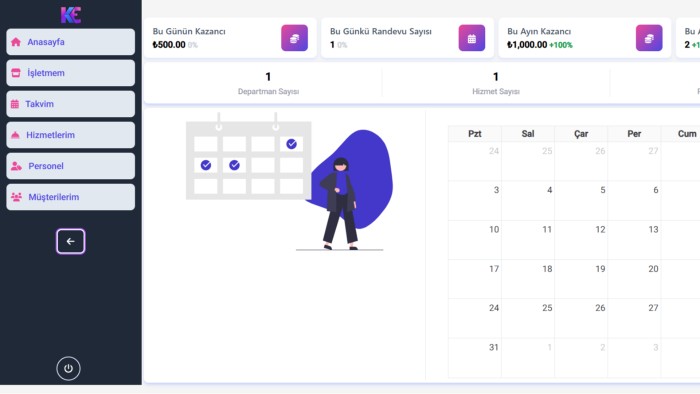Click the calendar illustration image
700x394 pixels.
tap(289, 181)
